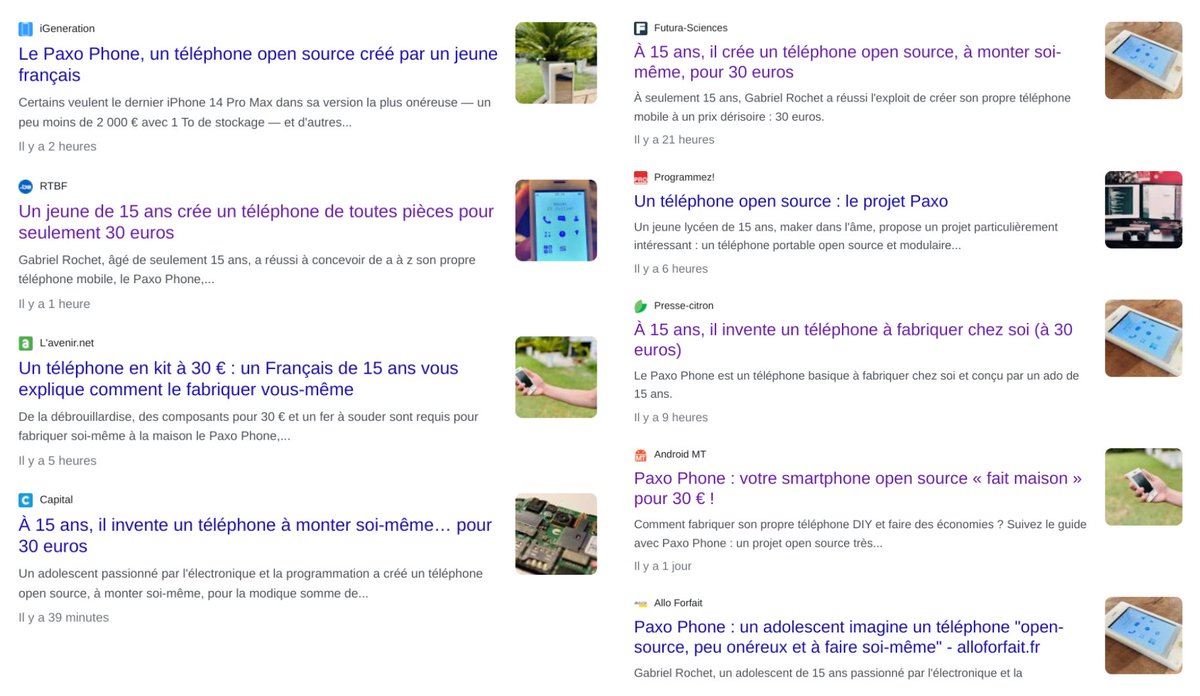The image size is (1200, 696).
Task: Open 'Un téléphone open source : le projet Paxo'
Action: click(791, 201)
